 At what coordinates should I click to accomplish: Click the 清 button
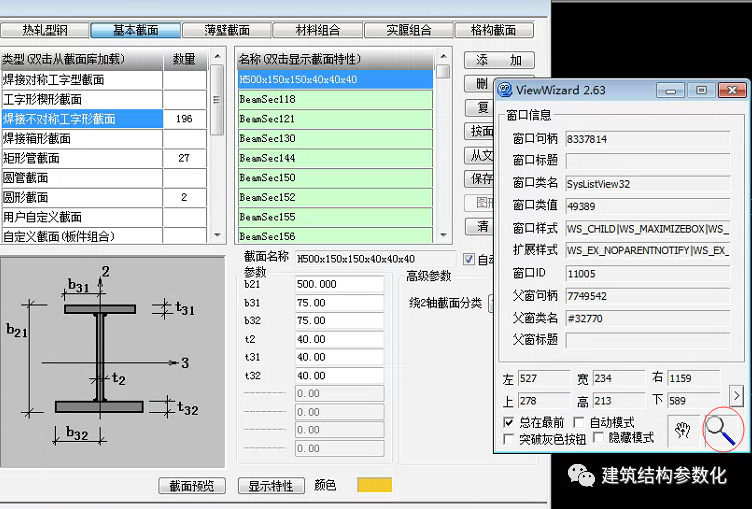pyautogui.click(x=479, y=226)
